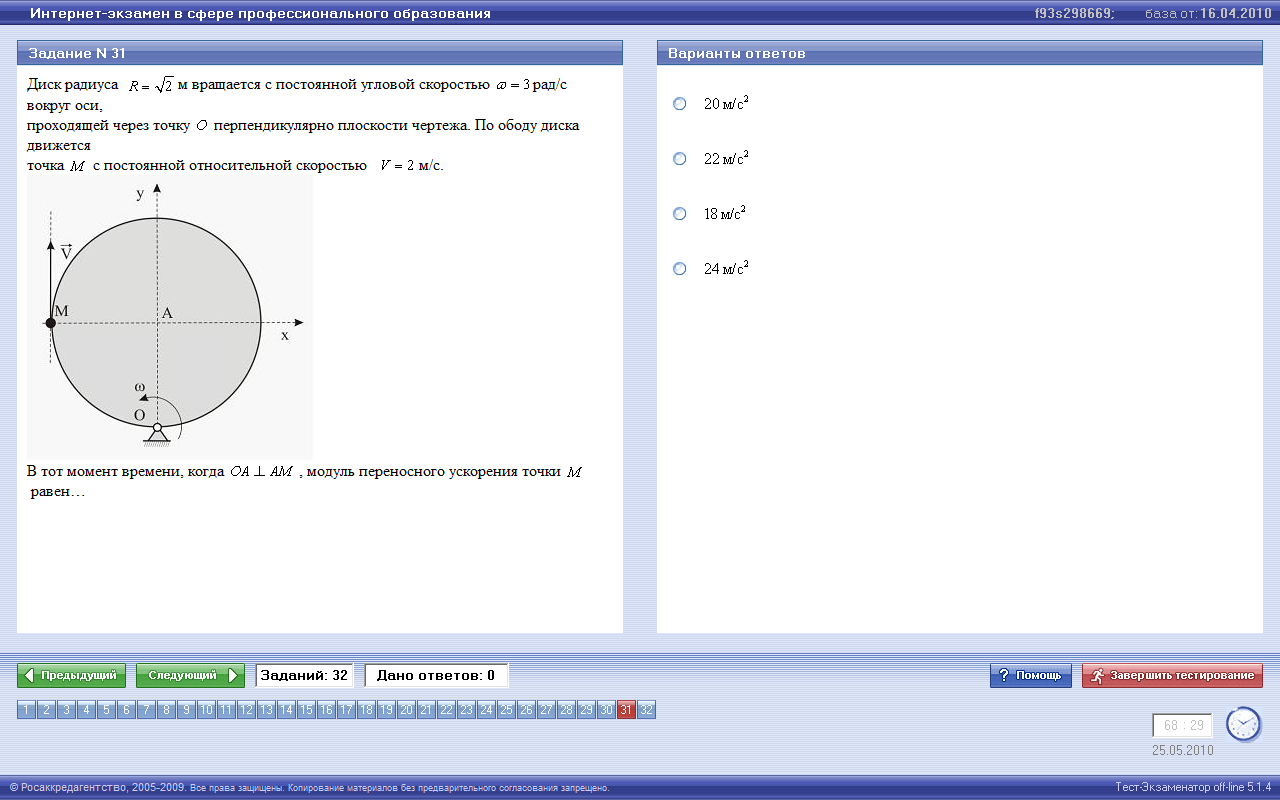
Task: Click the version label Тест-Экзаменатор off-line 5.1.4
Action: click(x=1193, y=787)
